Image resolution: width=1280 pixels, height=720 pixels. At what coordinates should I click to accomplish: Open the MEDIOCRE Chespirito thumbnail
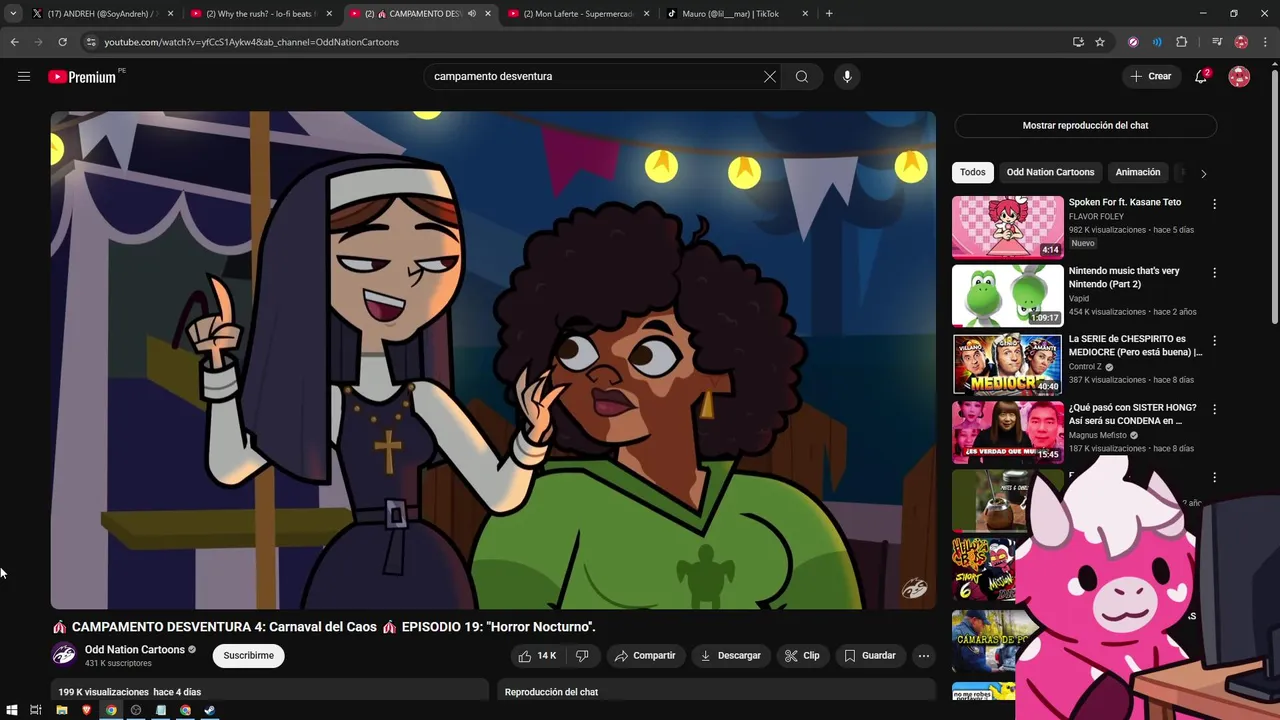coord(1008,364)
